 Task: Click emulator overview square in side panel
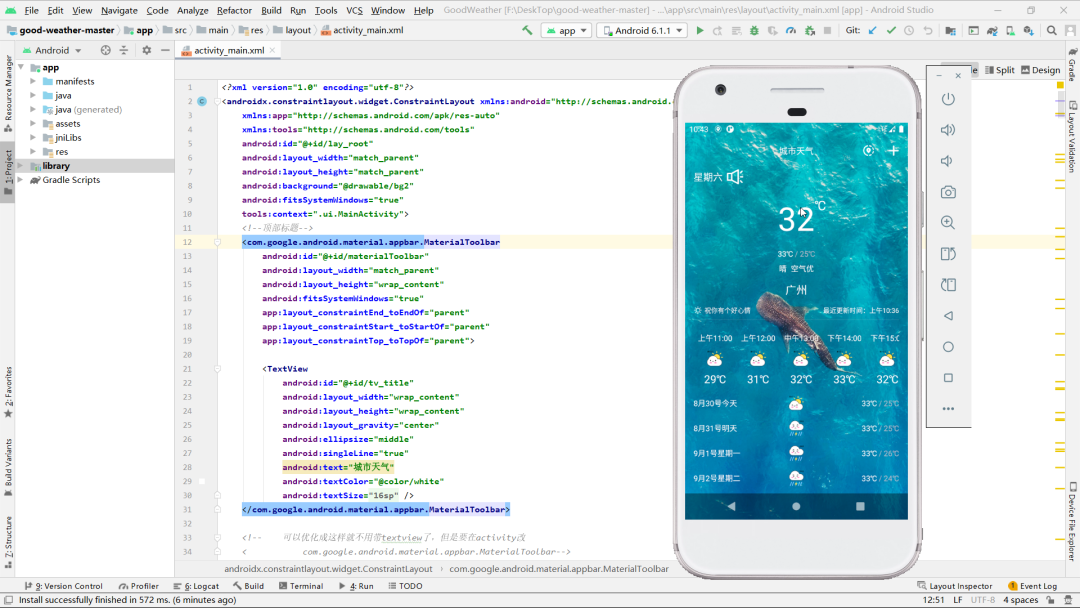(948, 377)
